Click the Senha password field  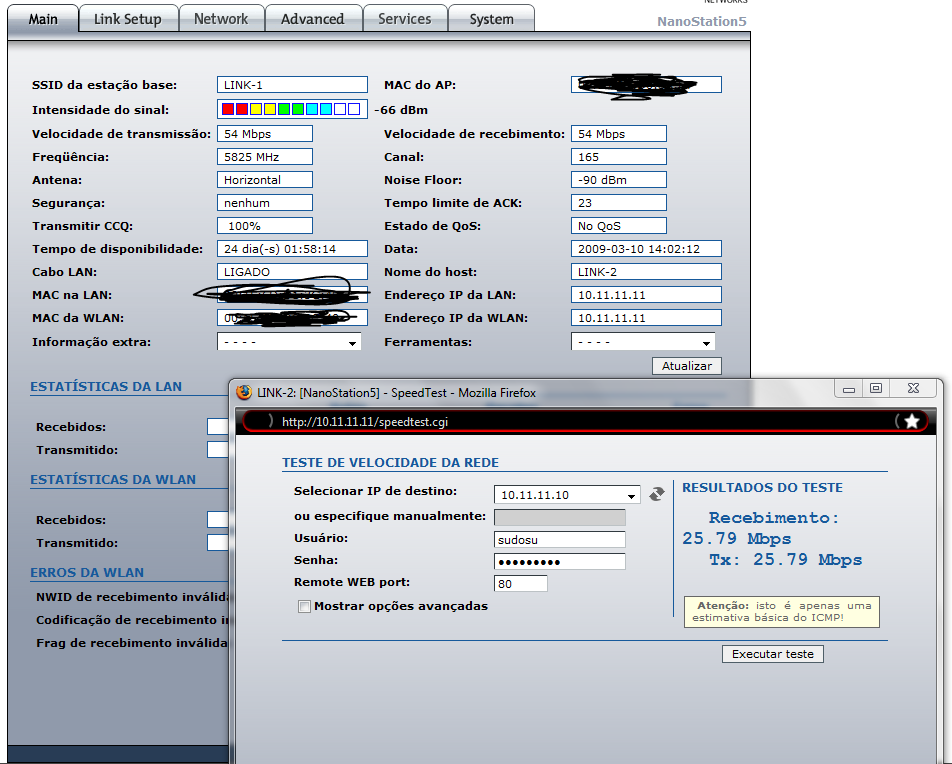559,561
